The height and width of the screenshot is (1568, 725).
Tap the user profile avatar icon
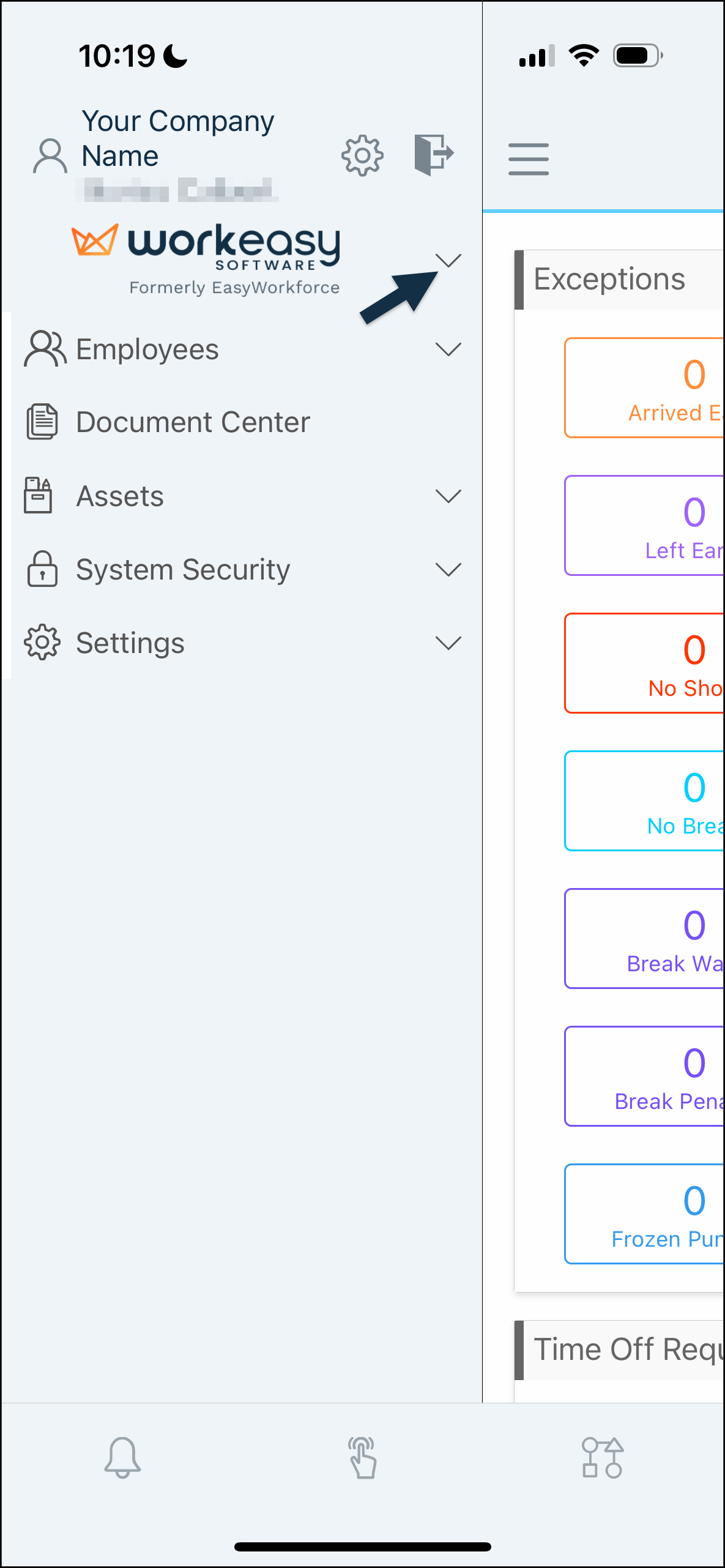pyautogui.click(x=50, y=156)
